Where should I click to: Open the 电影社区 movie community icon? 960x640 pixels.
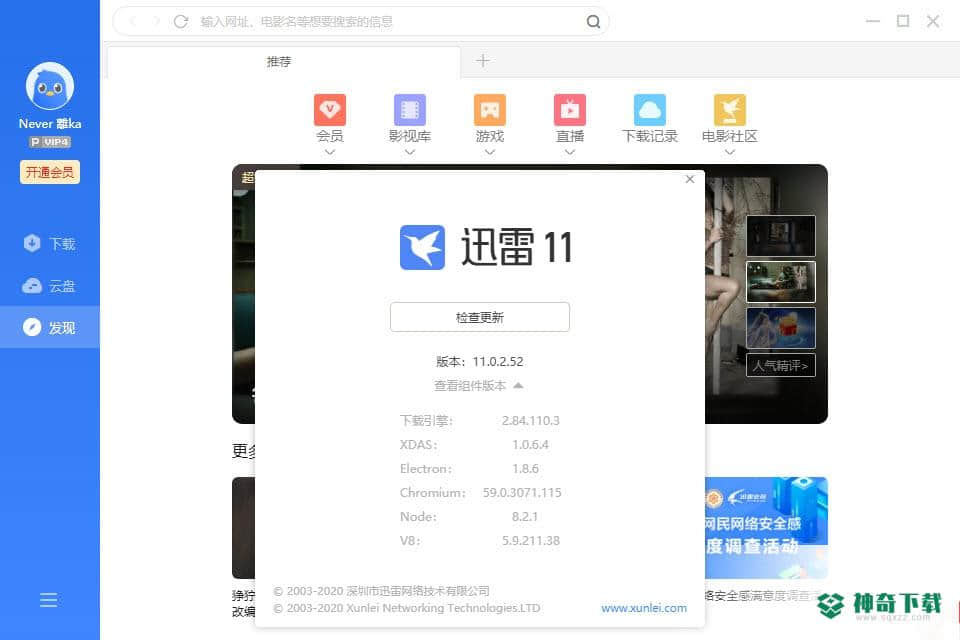730,110
